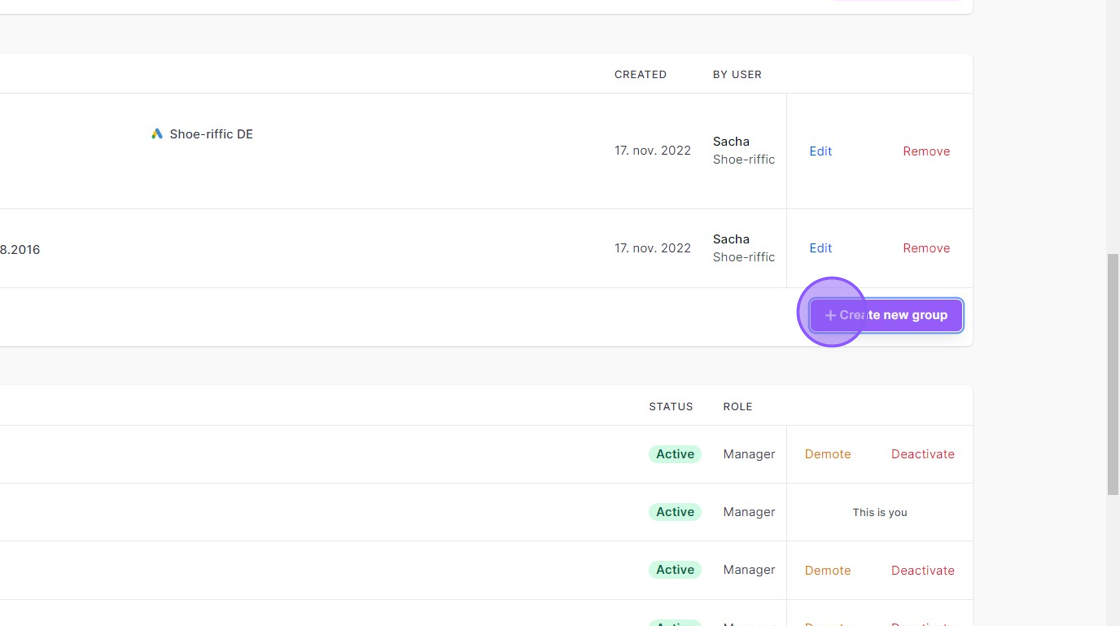1120x626 pixels.
Task: Click user 'Sacha' in the Shoe-riffic DE row
Action: pyautogui.click(x=731, y=141)
